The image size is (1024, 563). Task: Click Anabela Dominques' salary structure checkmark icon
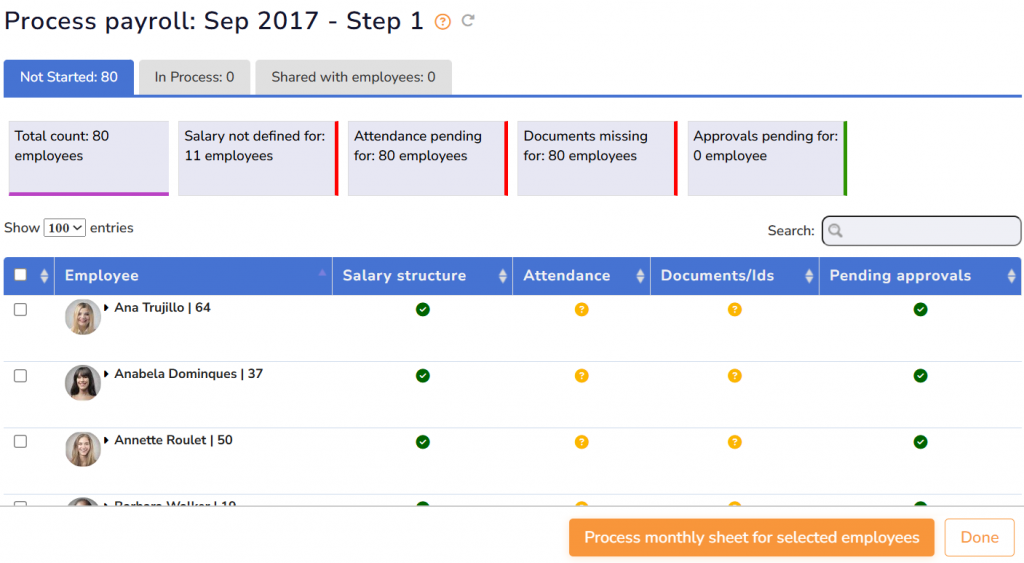(422, 376)
